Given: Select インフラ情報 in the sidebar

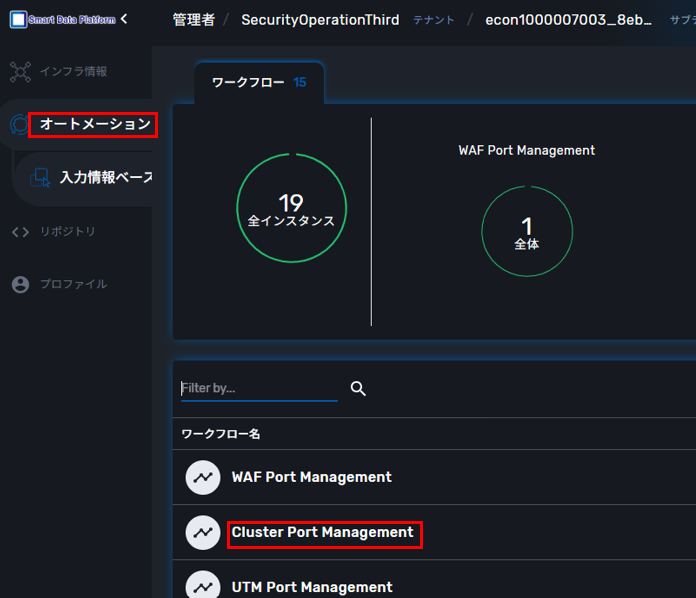Looking at the screenshot, I should (x=74, y=71).
